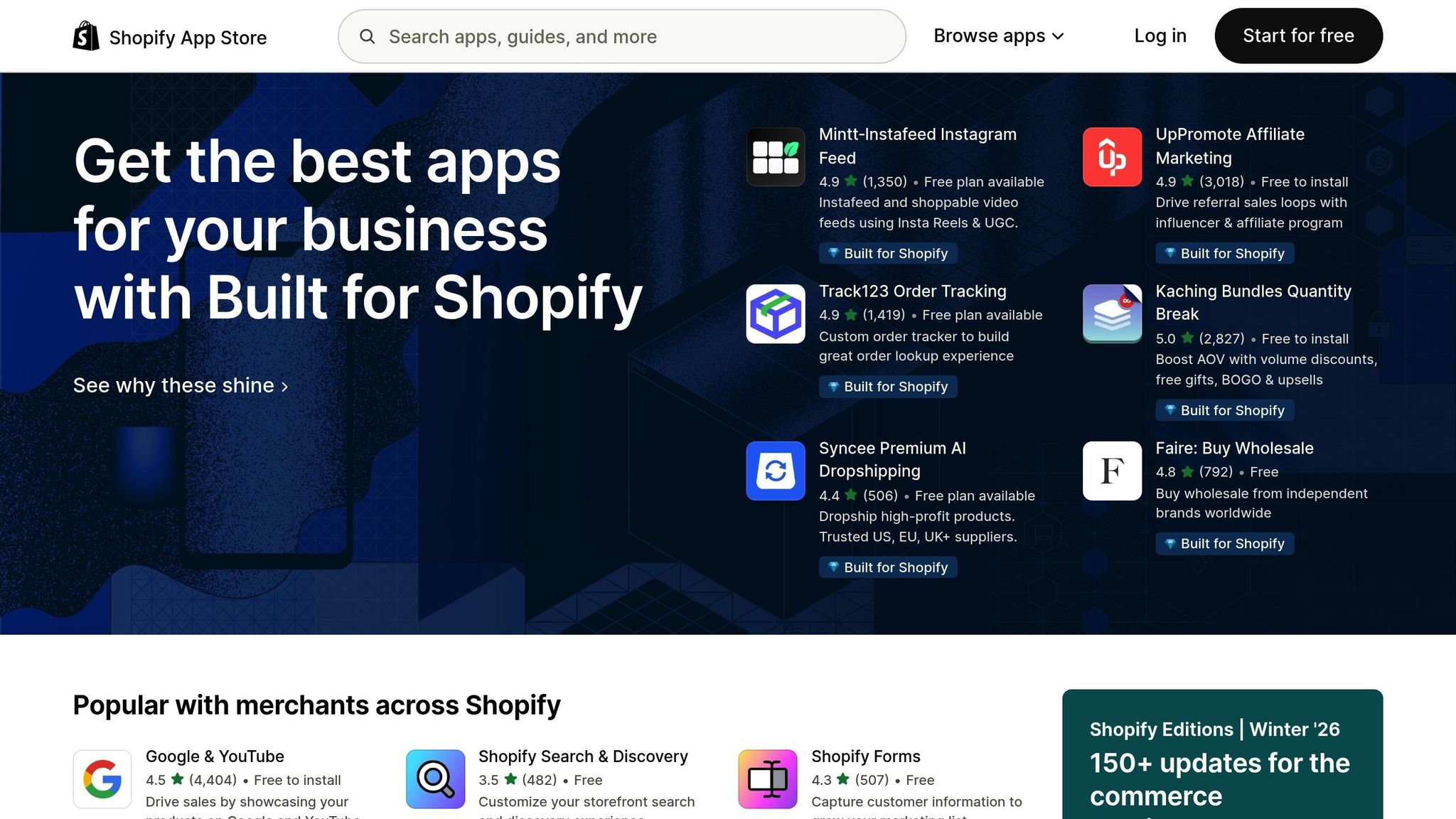Open the Mintt-Instafeed Instagram Feed app icon
1456x819 pixels.
point(775,157)
